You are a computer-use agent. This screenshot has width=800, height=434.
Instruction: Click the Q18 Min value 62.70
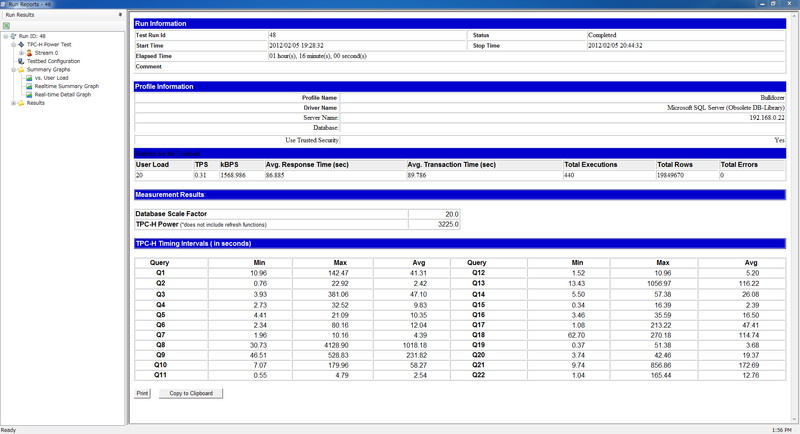pos(577,335)
